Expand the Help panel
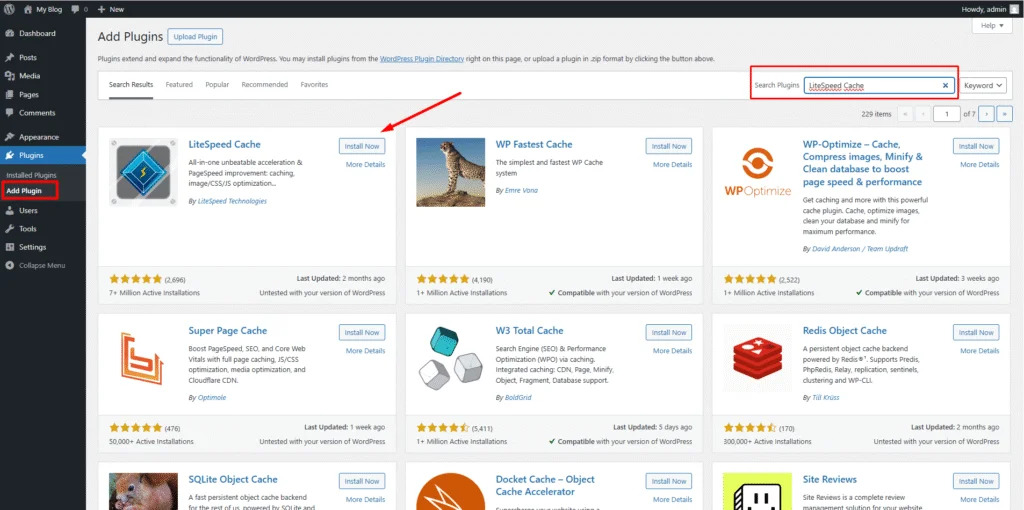1024x510 pixels. [x=992, y=25]
